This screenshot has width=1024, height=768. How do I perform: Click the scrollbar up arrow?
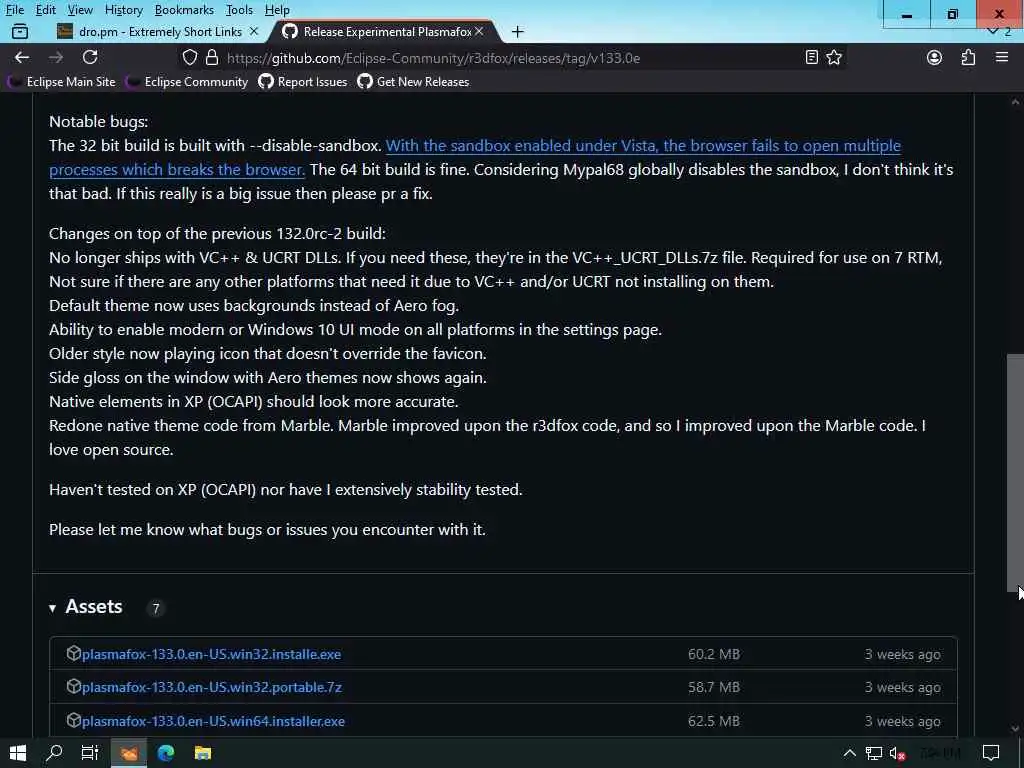tap(1015, 102)
